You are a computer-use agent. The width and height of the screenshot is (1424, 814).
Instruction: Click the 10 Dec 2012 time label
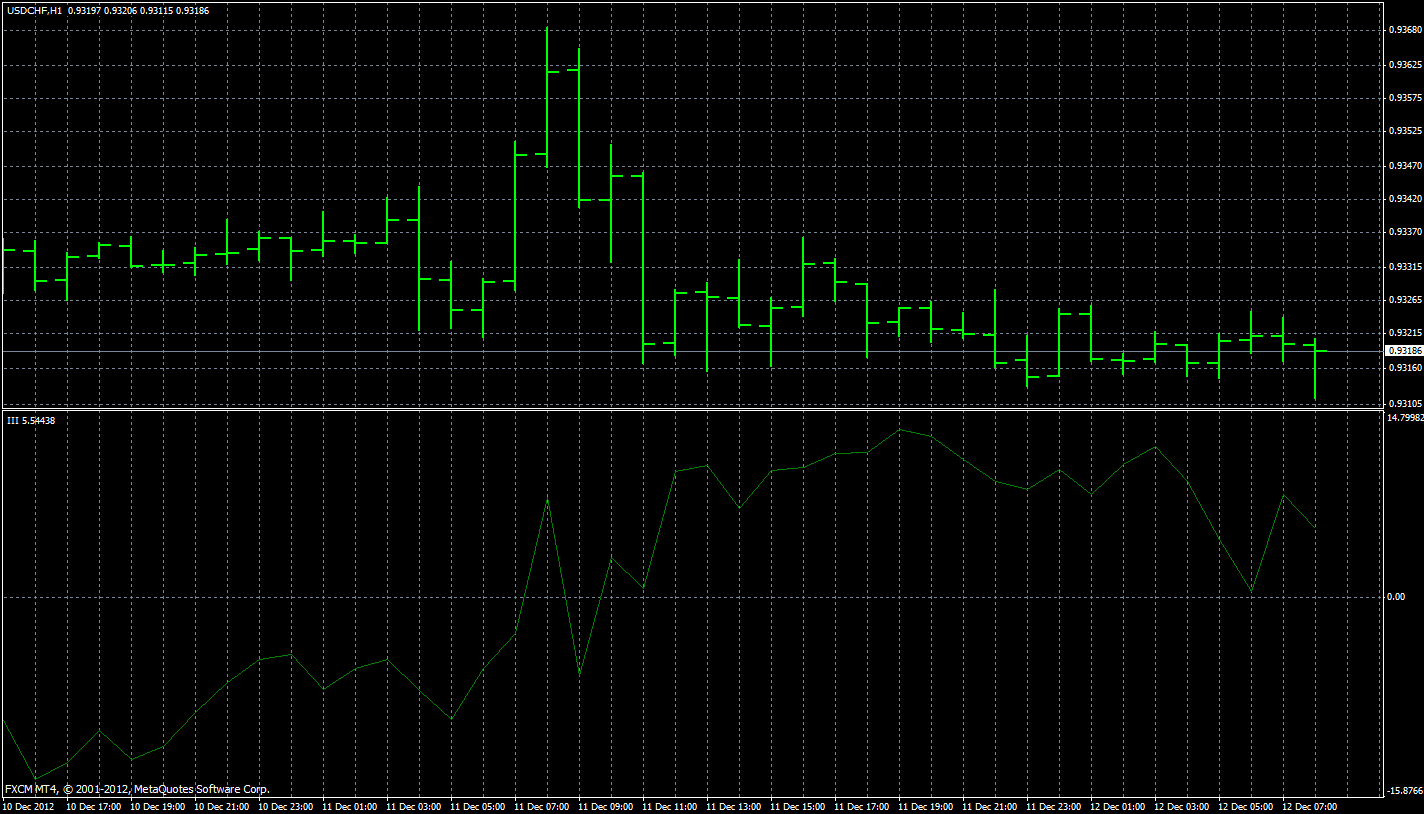29,806
